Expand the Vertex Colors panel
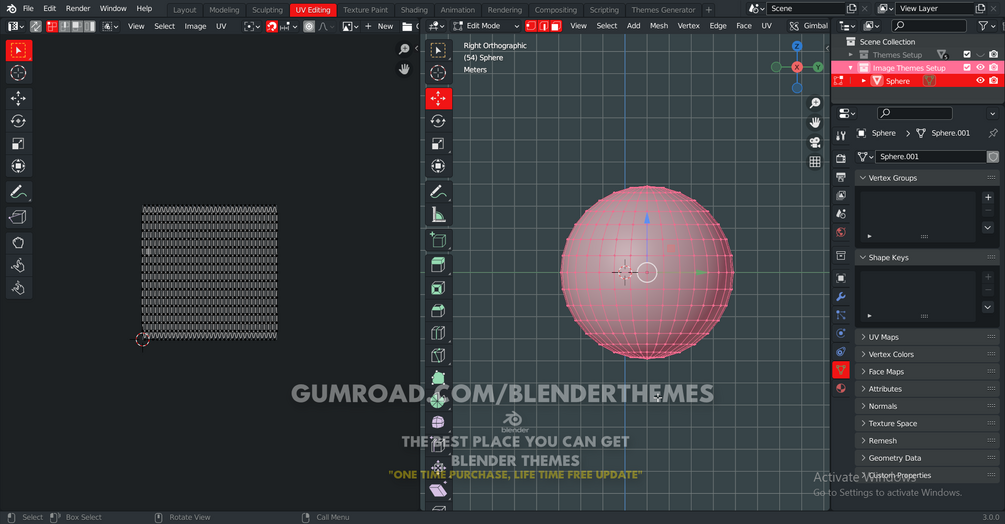 [x=927, y=354]
